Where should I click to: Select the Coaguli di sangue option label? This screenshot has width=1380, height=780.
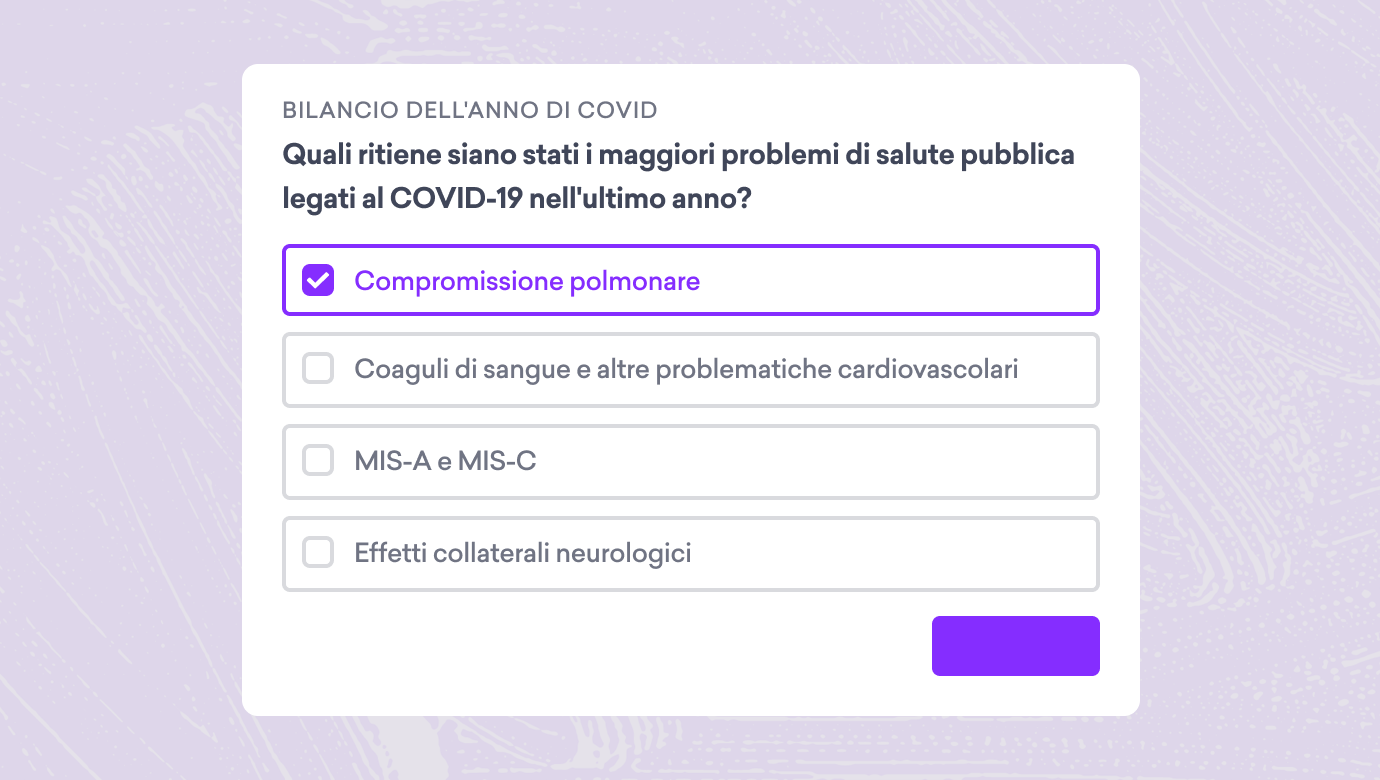tap(686, 369)
